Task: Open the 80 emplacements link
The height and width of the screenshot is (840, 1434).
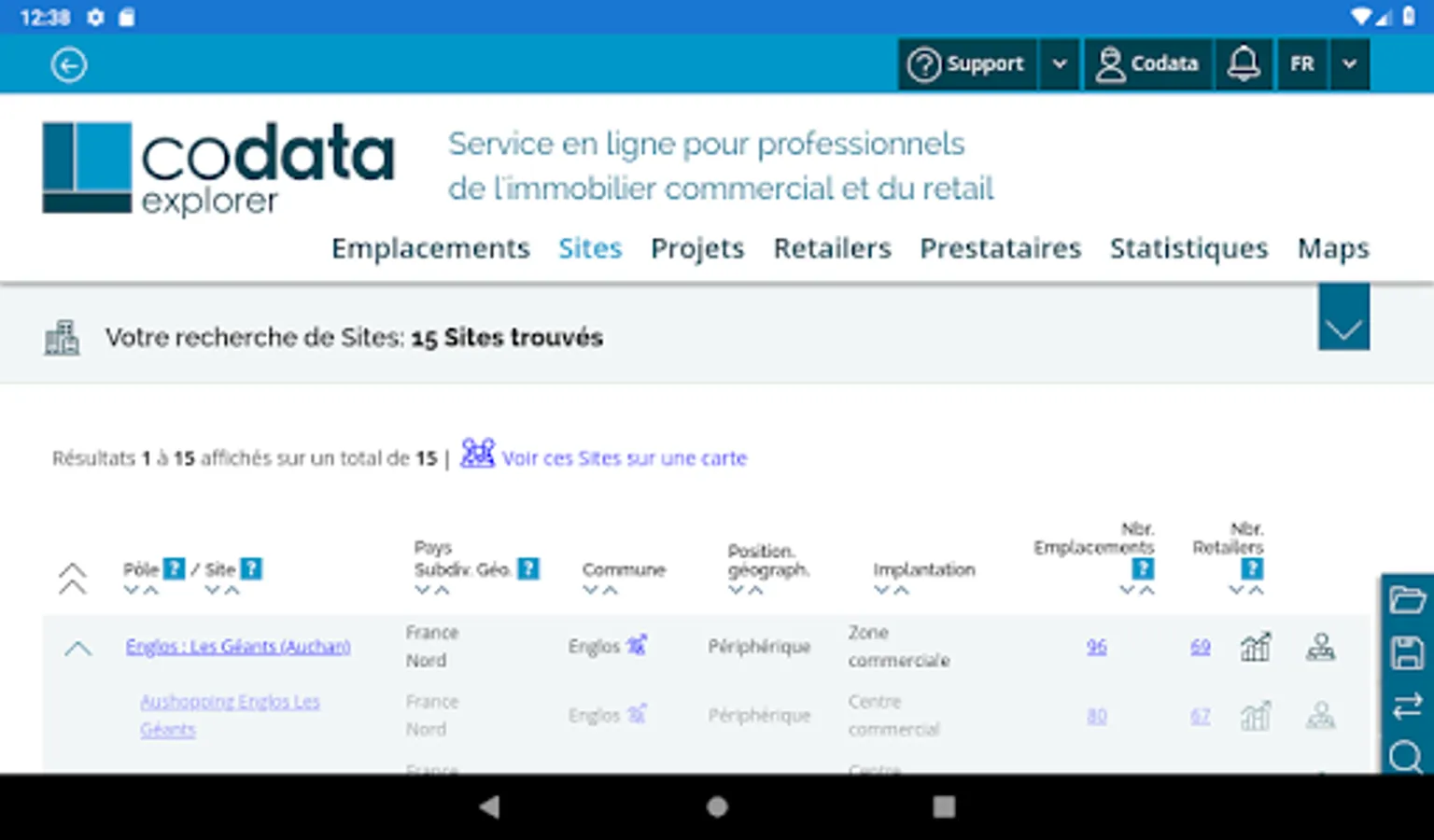Action: point(1096,716)
